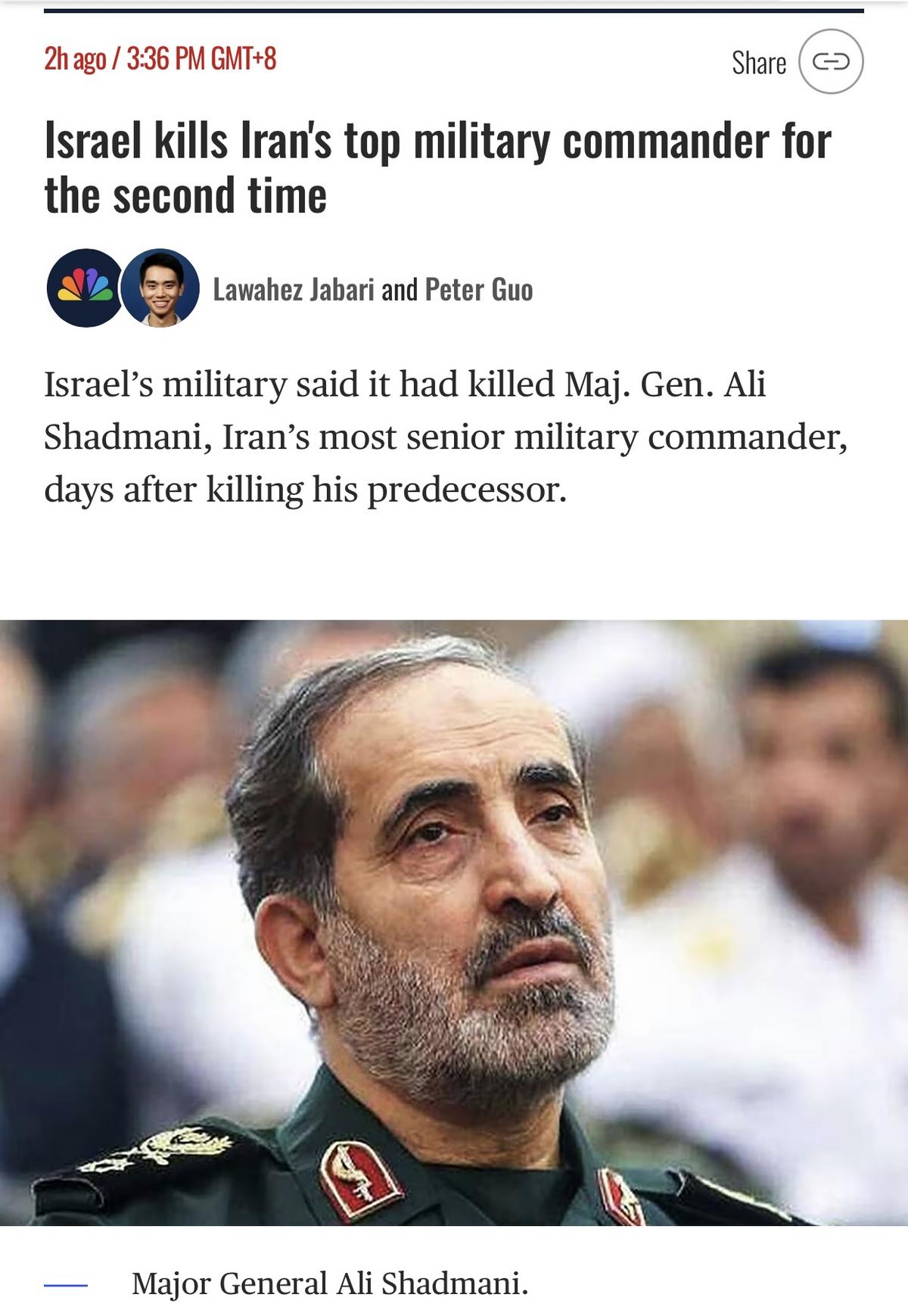Click the blue dash beside caption
The height and width of the screenshot is (1316, 908).
click(66, 1284)
